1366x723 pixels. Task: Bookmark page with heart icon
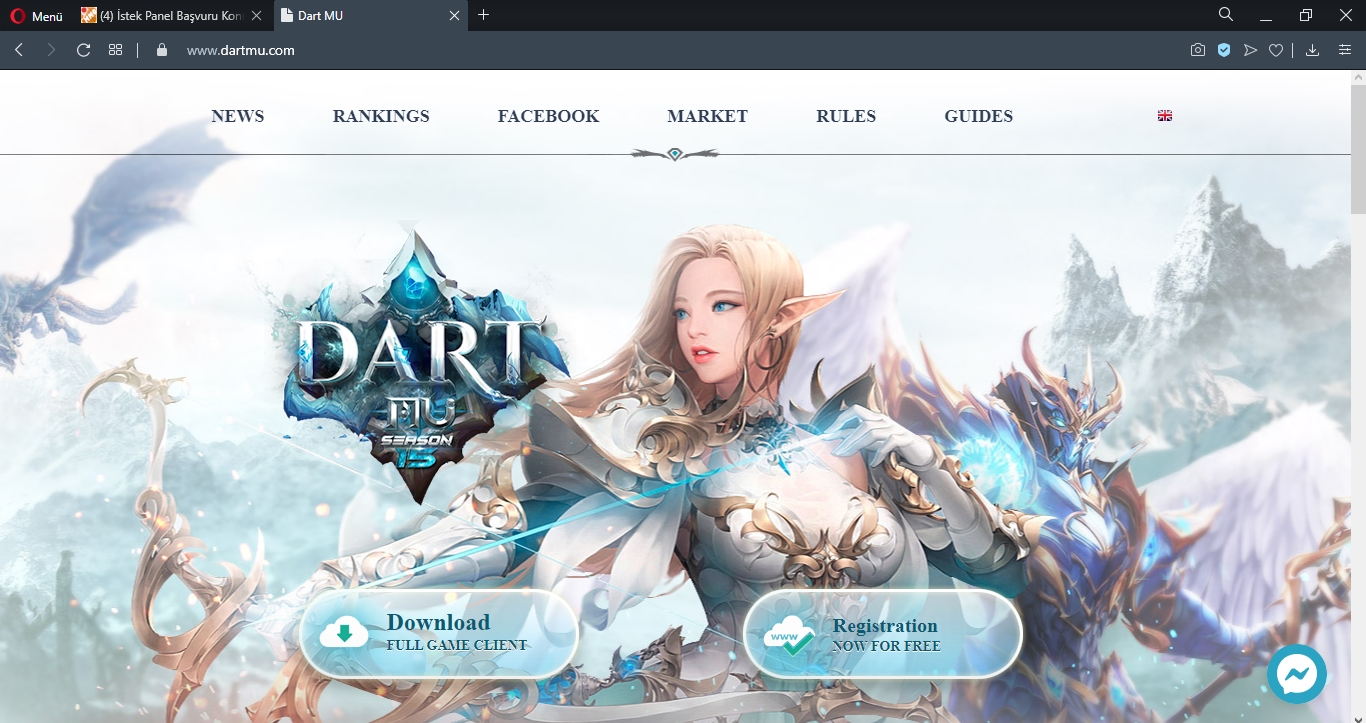tap(1276, 50)
